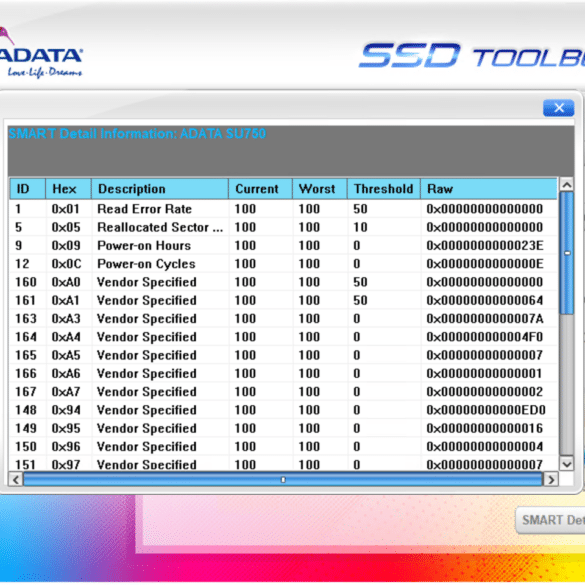Click ID cell 167

tap(26, 392)
